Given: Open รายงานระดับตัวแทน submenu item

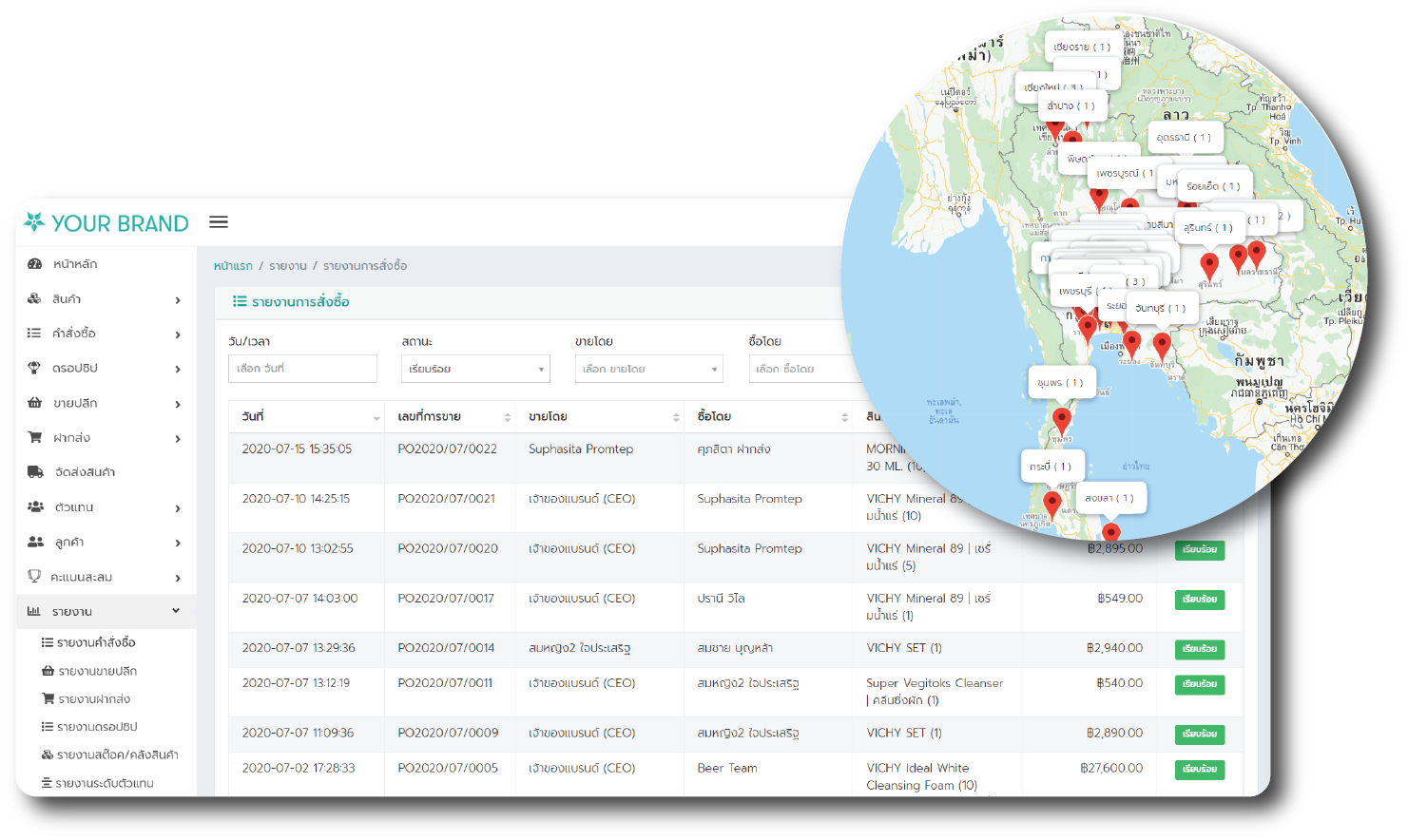Looking at the screenshot, I should (97, 783).
